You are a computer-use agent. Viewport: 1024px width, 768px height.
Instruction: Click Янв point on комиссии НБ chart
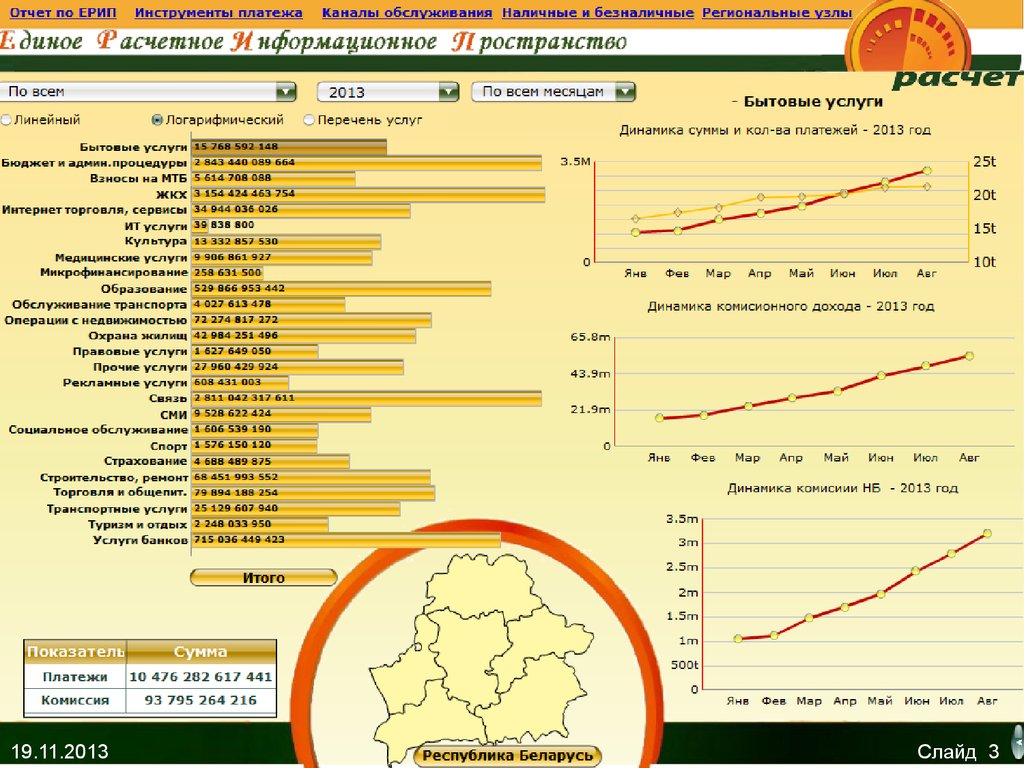pos(738,639)
